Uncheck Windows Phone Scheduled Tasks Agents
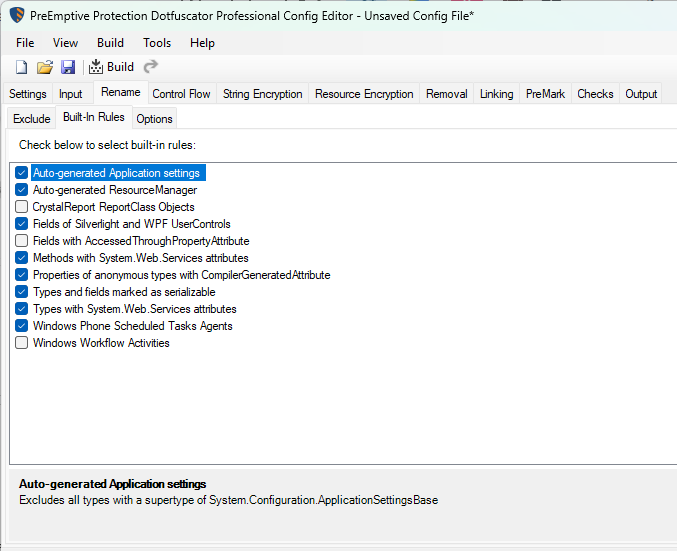The width and height of the screenshot is (677, 551). click(22, 326)
